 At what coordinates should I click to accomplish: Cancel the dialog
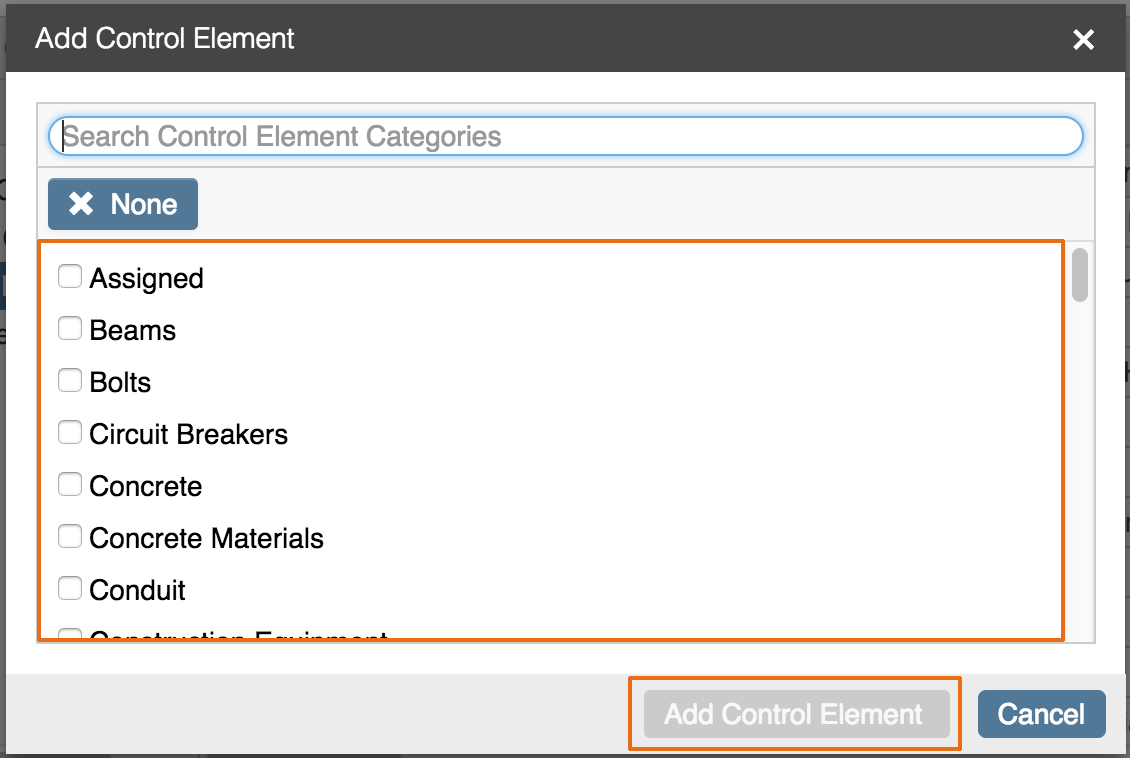pos(1041,714)
